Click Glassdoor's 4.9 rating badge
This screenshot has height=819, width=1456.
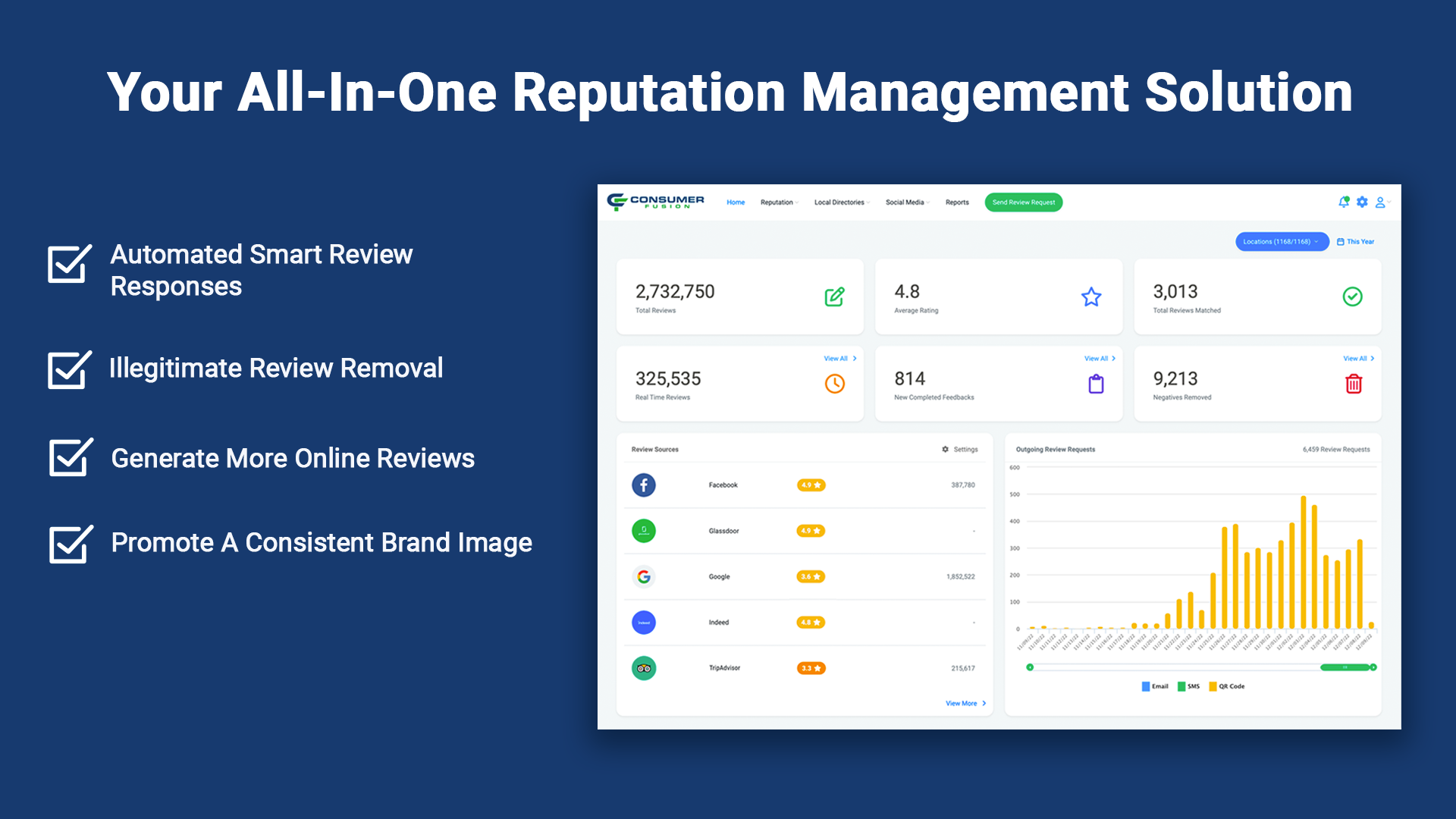click(811, 531)
